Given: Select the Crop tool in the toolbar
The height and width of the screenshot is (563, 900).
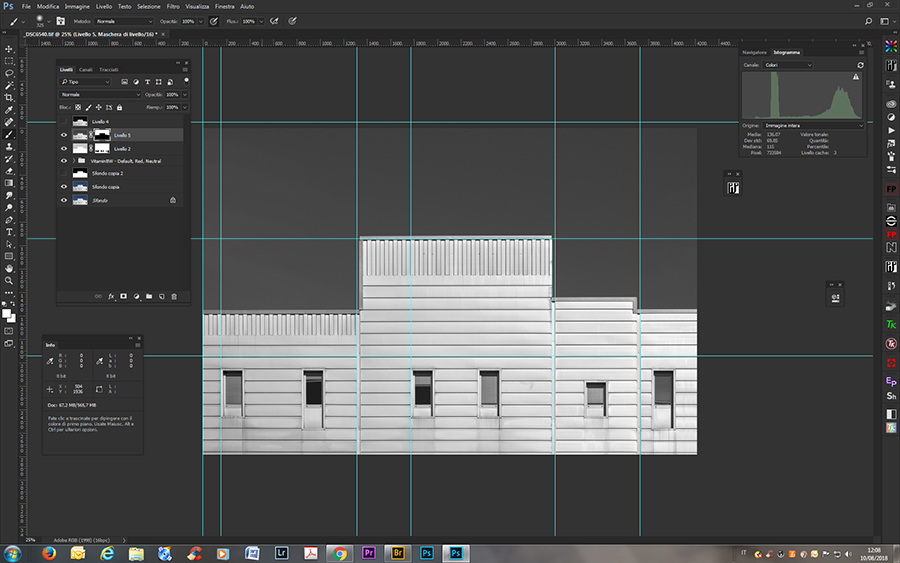Looking at the screenshot, I should [9, 97].
